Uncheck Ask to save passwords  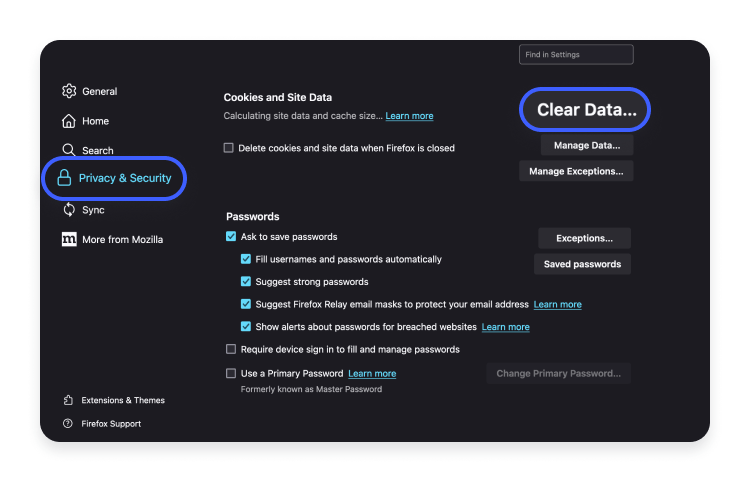tap(231, 237)
